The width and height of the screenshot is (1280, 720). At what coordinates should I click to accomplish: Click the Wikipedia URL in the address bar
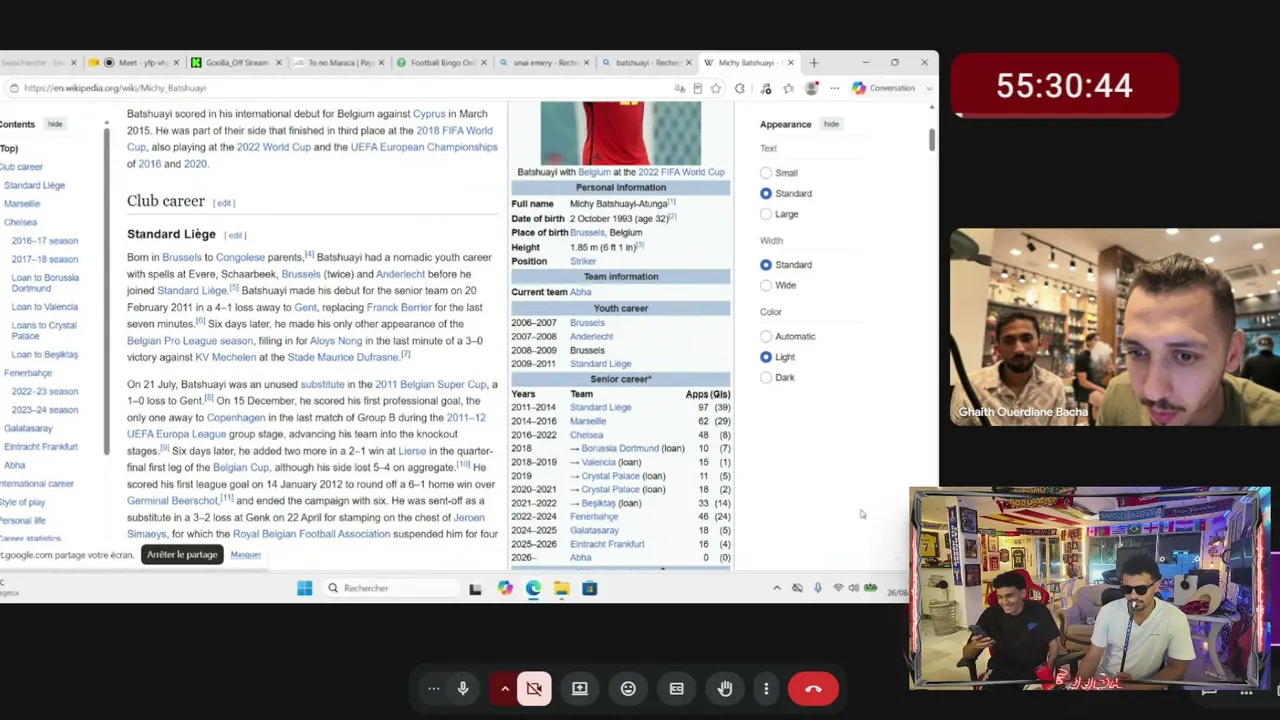click(x=115, y=88)
